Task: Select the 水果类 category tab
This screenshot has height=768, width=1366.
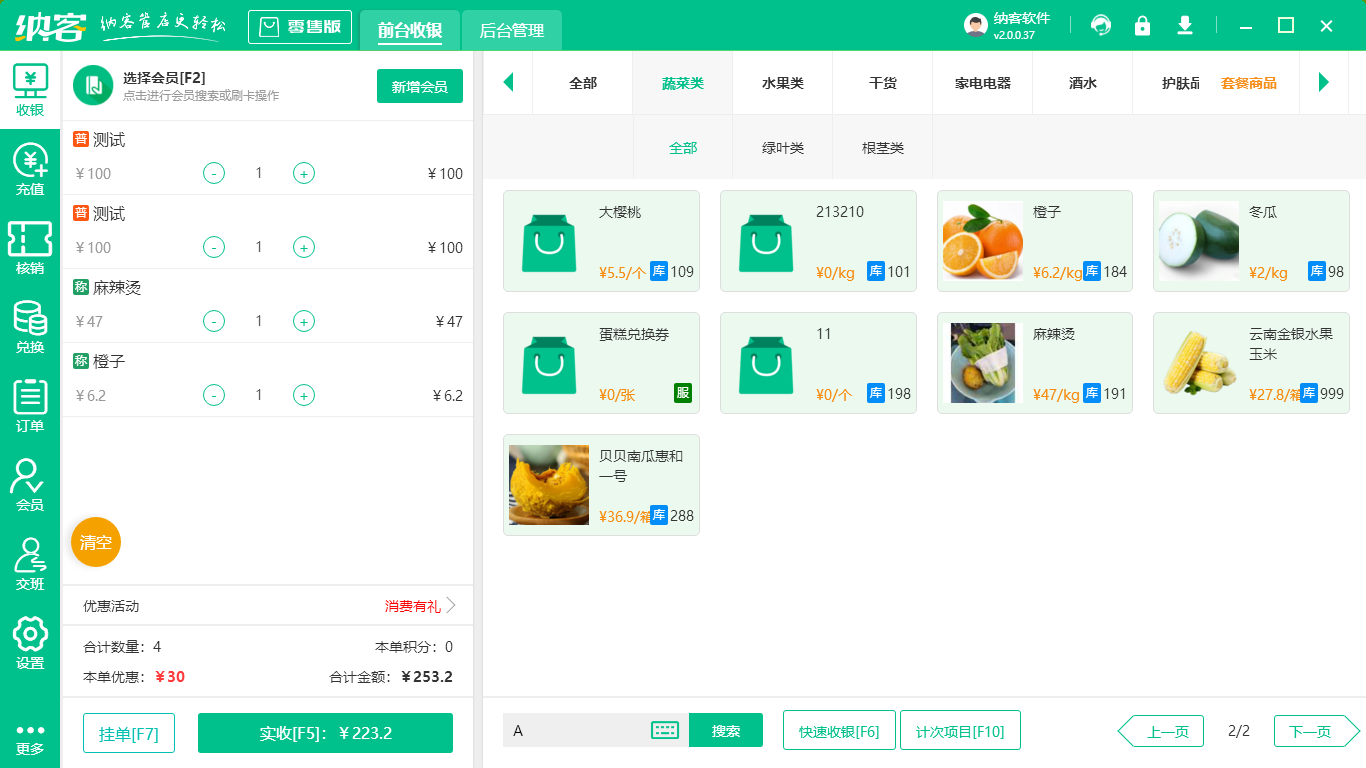Action: tap(782, 83)
